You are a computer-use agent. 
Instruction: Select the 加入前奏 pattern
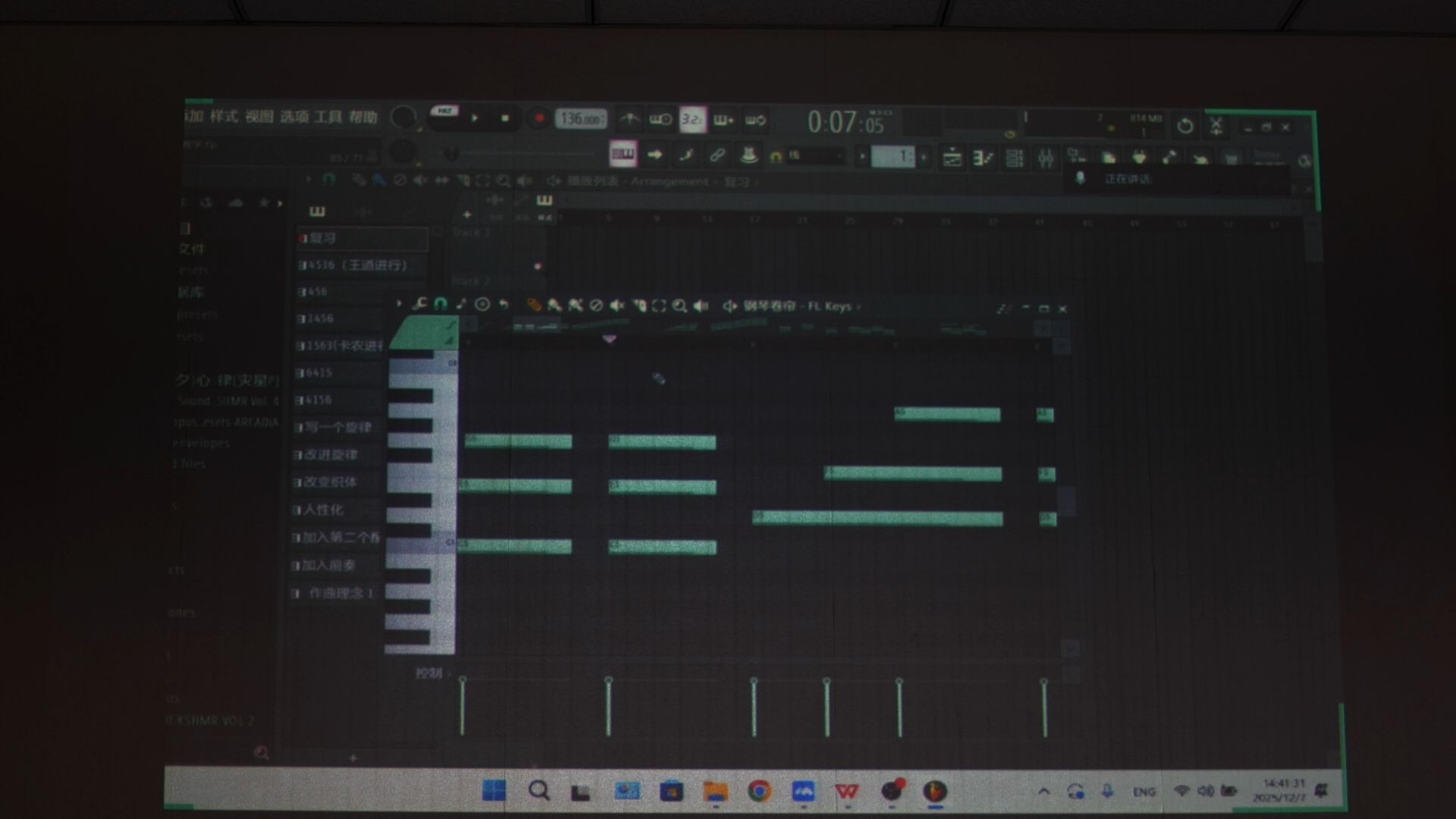[x=337, y=566]
